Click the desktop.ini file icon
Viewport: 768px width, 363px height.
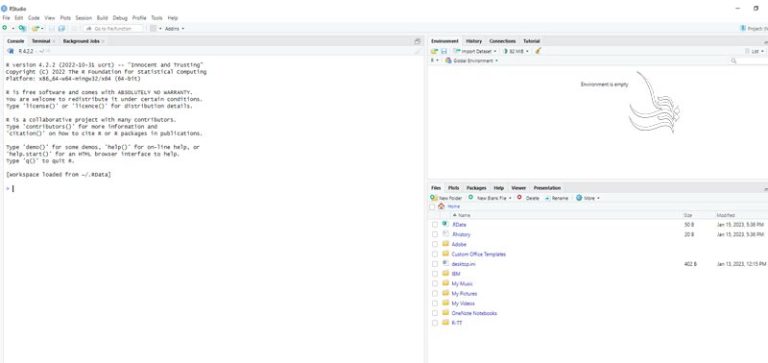(445, 264)
